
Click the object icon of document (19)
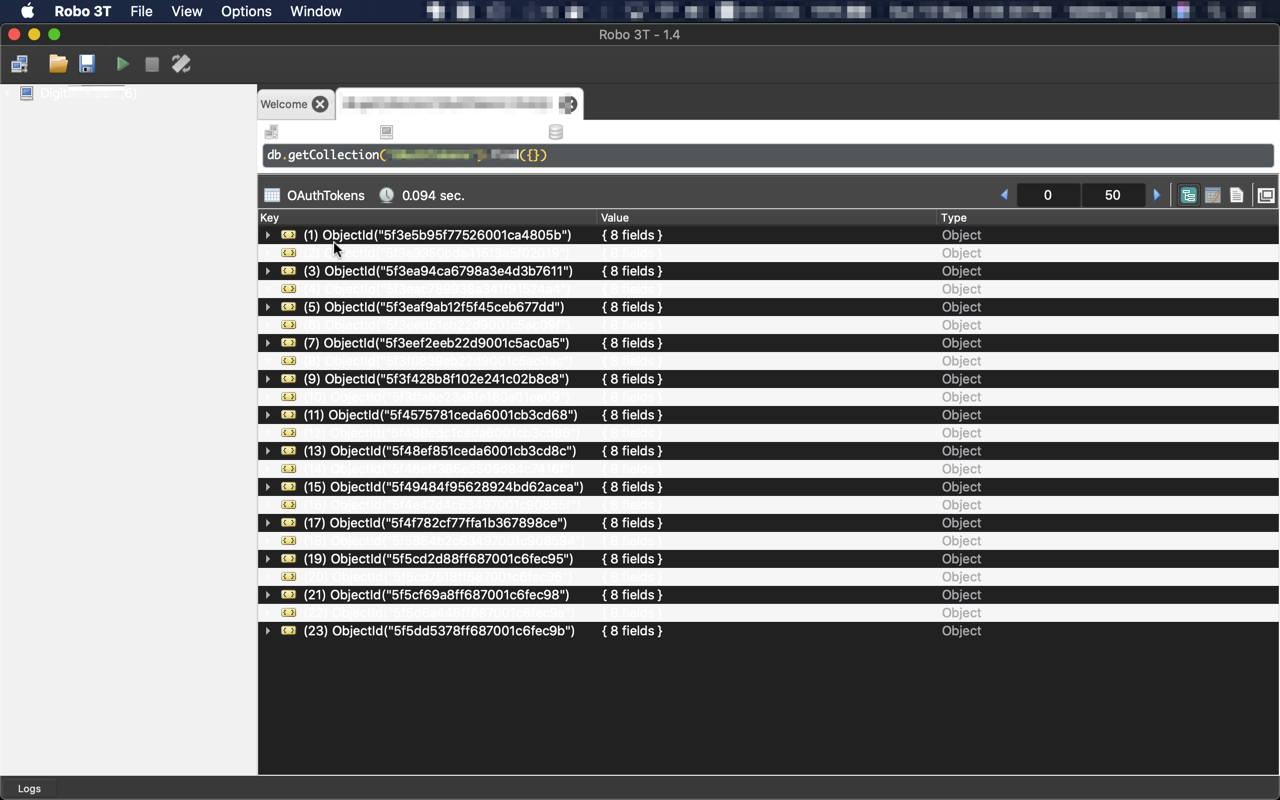[289, 559]
